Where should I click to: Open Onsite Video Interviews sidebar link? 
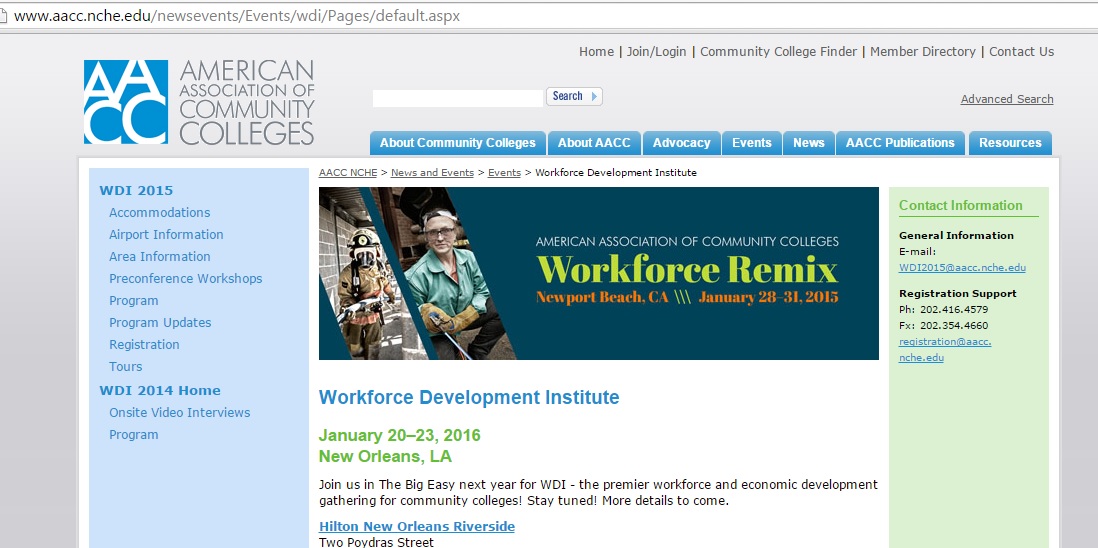click(179, 413)
